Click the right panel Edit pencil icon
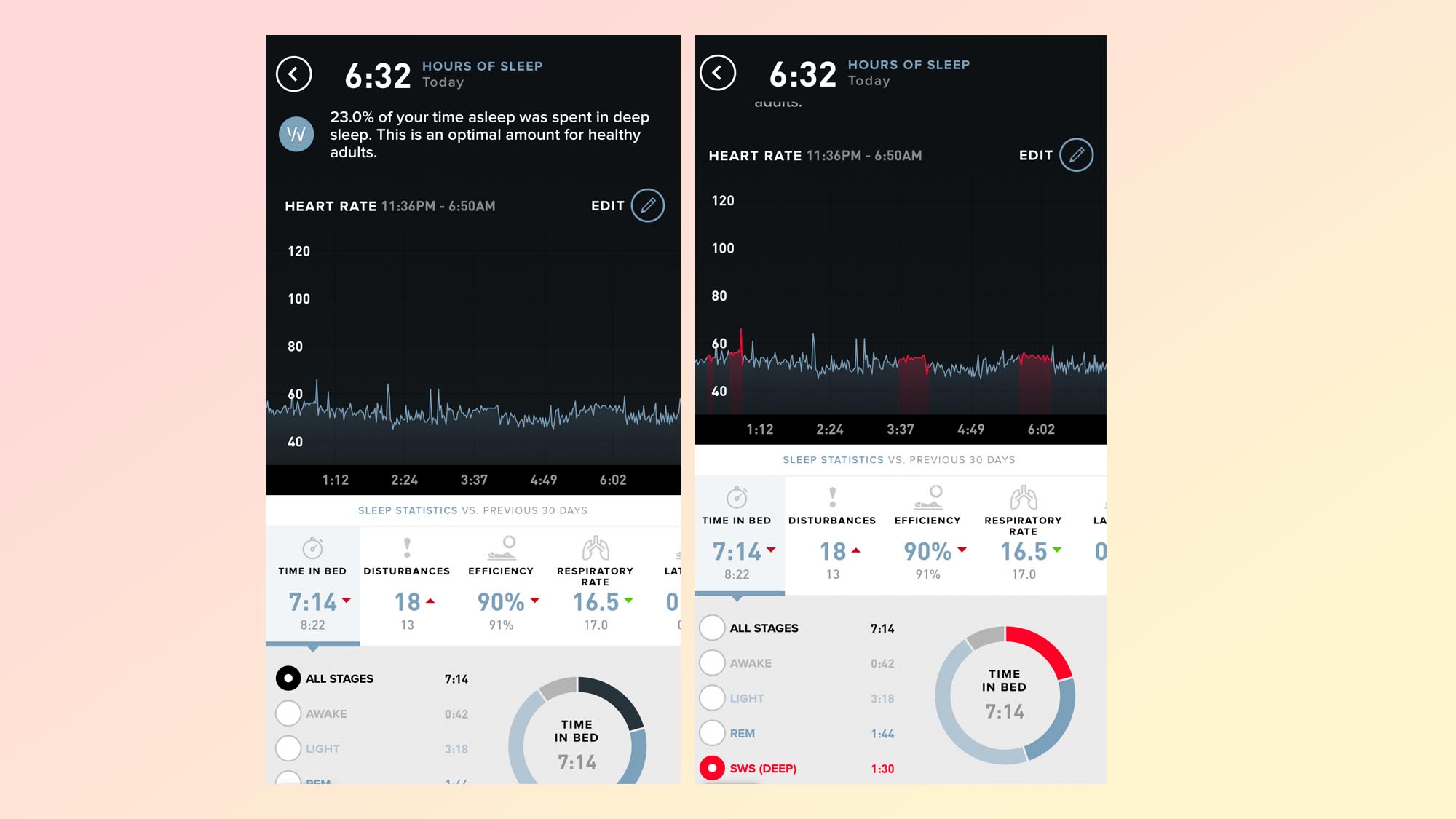Image resolution: width=1456 pixels, height=819 pixels. [x=1078, y=154]
